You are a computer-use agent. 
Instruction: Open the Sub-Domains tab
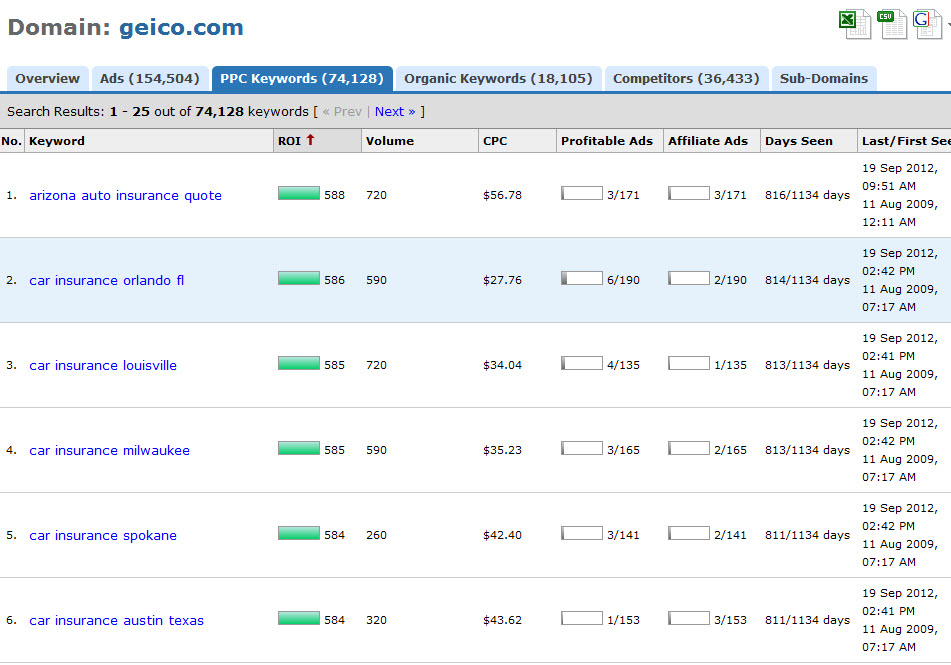824,79
